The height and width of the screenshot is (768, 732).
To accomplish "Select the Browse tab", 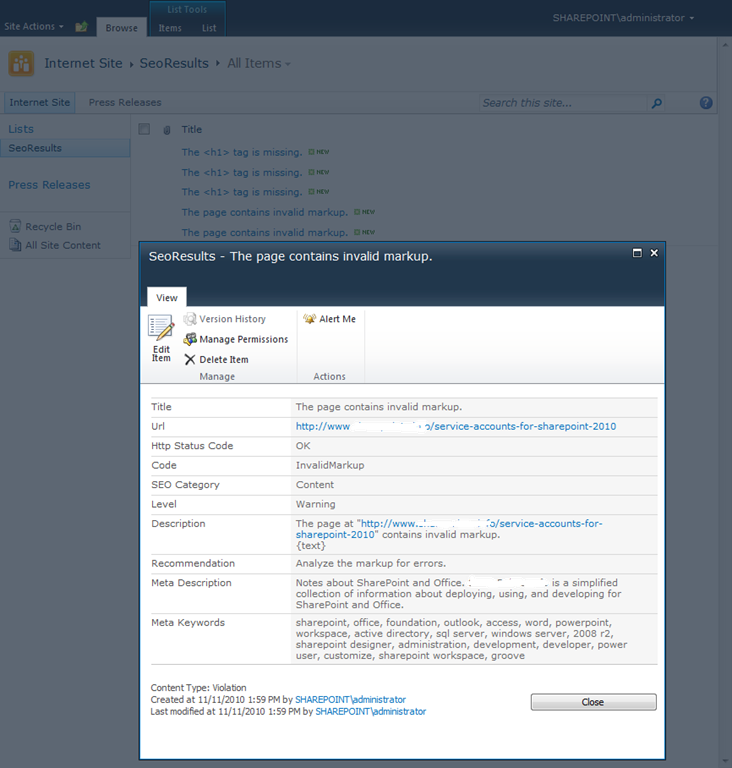I will tap(122, 28).
